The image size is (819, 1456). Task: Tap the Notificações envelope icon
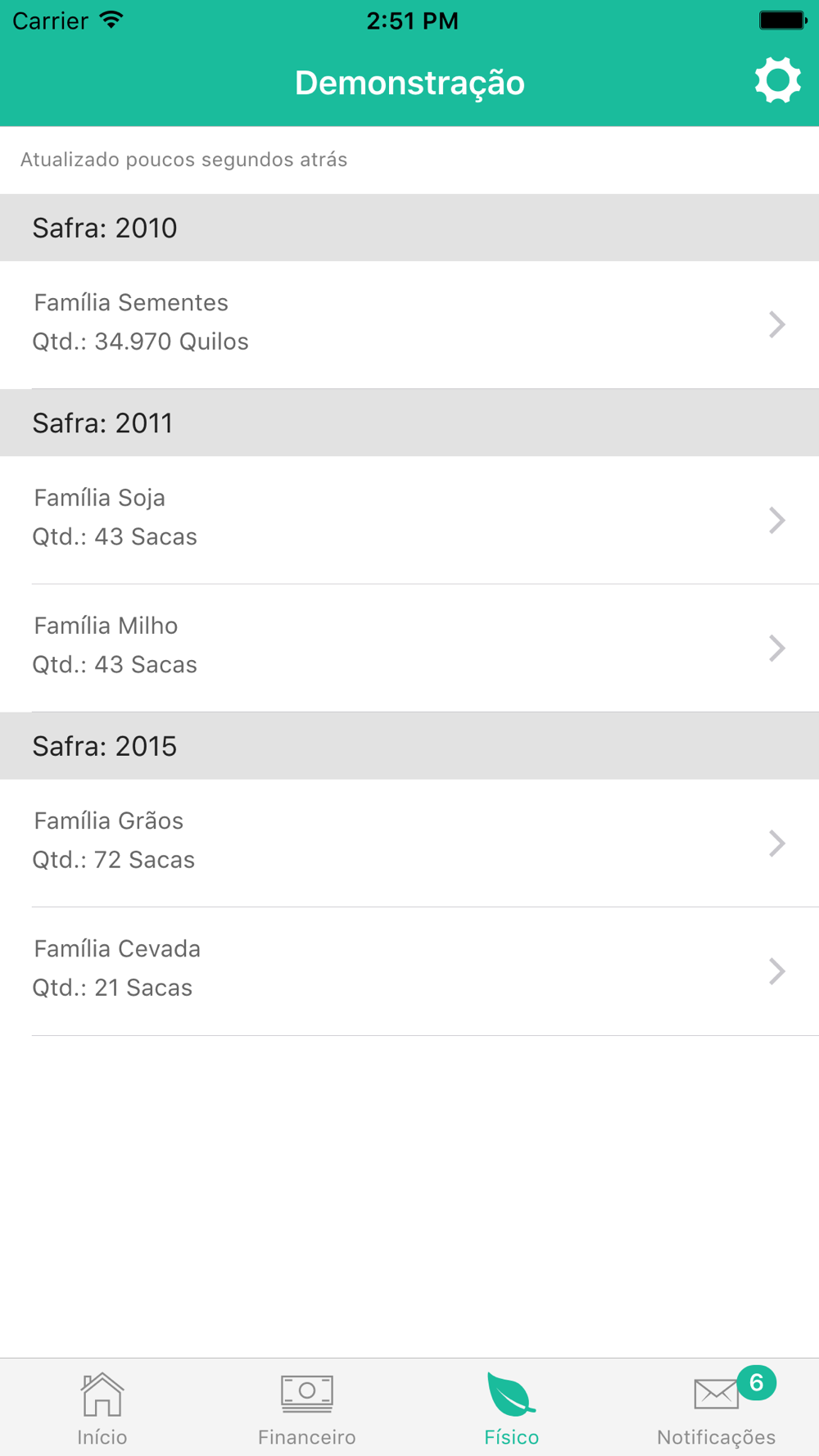[715, 1394]
